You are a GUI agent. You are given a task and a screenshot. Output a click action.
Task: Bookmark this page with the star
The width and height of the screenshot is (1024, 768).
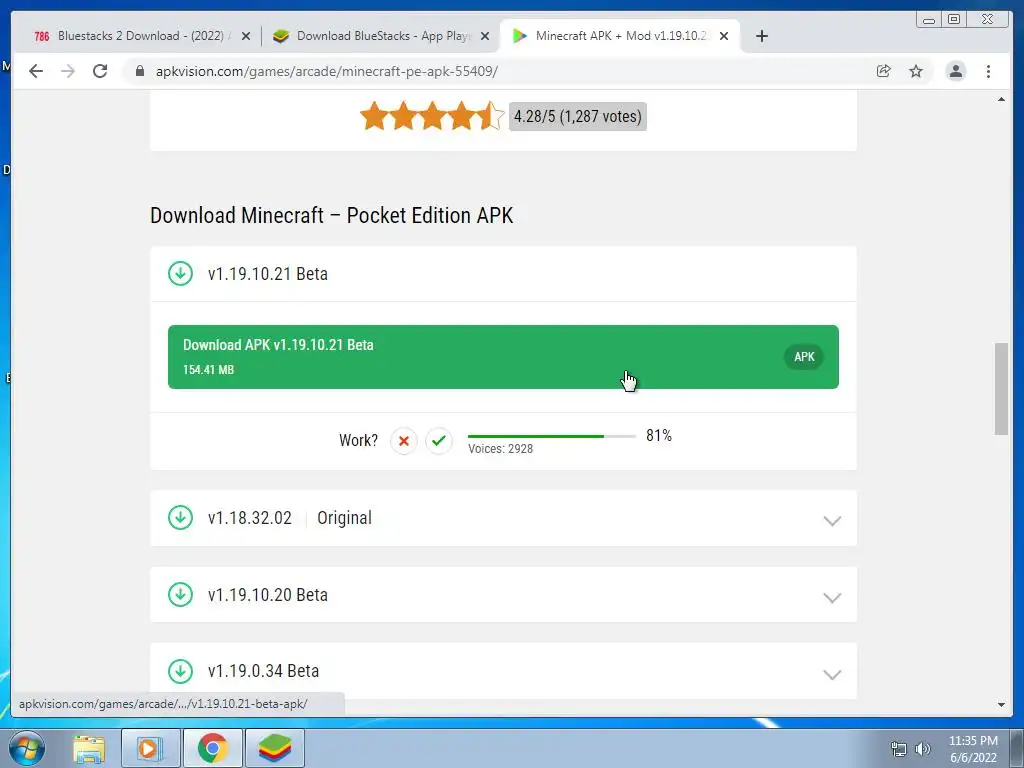[916, 71]
